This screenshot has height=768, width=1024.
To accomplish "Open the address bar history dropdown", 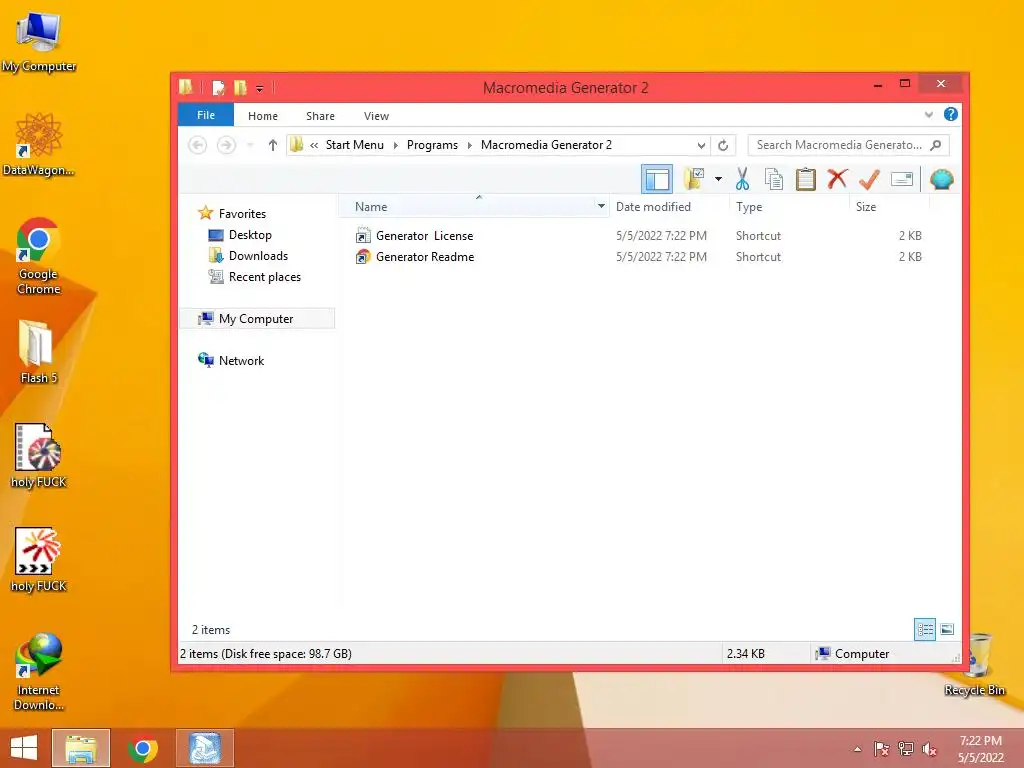I will (x=701, y=145).
